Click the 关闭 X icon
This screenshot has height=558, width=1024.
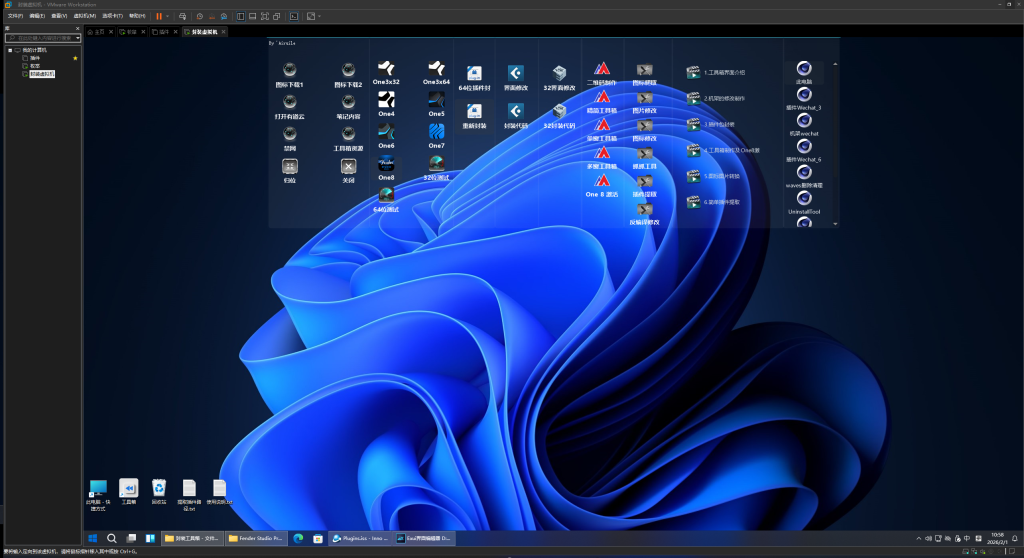pyautogui.click(x=348, y=167)
